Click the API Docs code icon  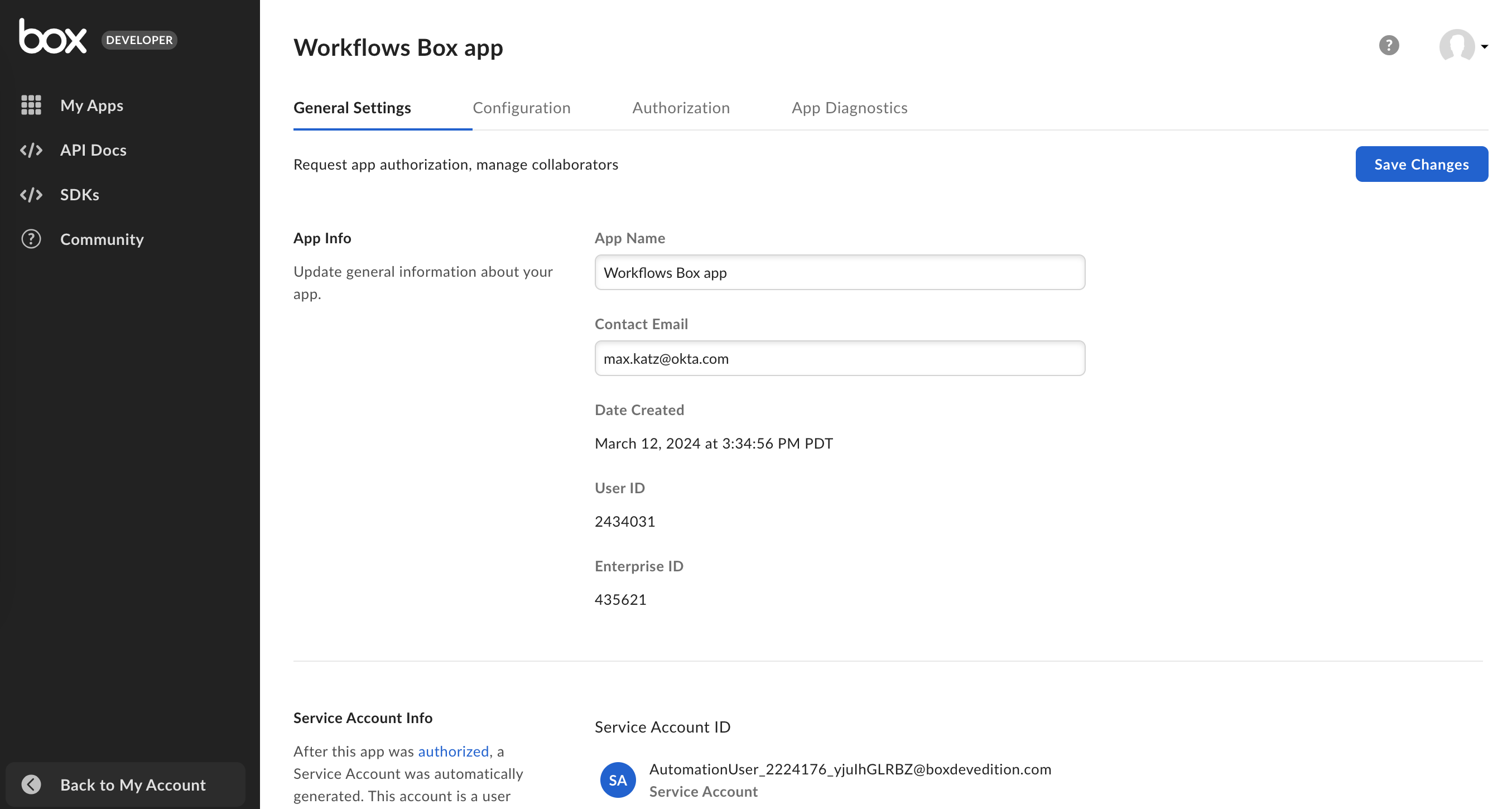pyautogui.click(x=31, y=150)
